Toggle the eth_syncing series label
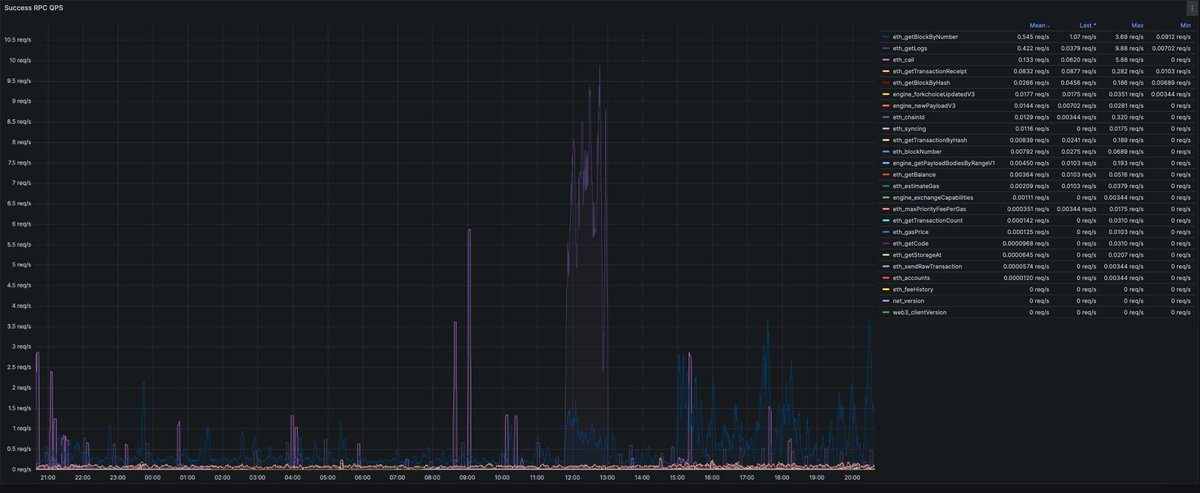This screenshot has height=493, width=1200. 911,129
